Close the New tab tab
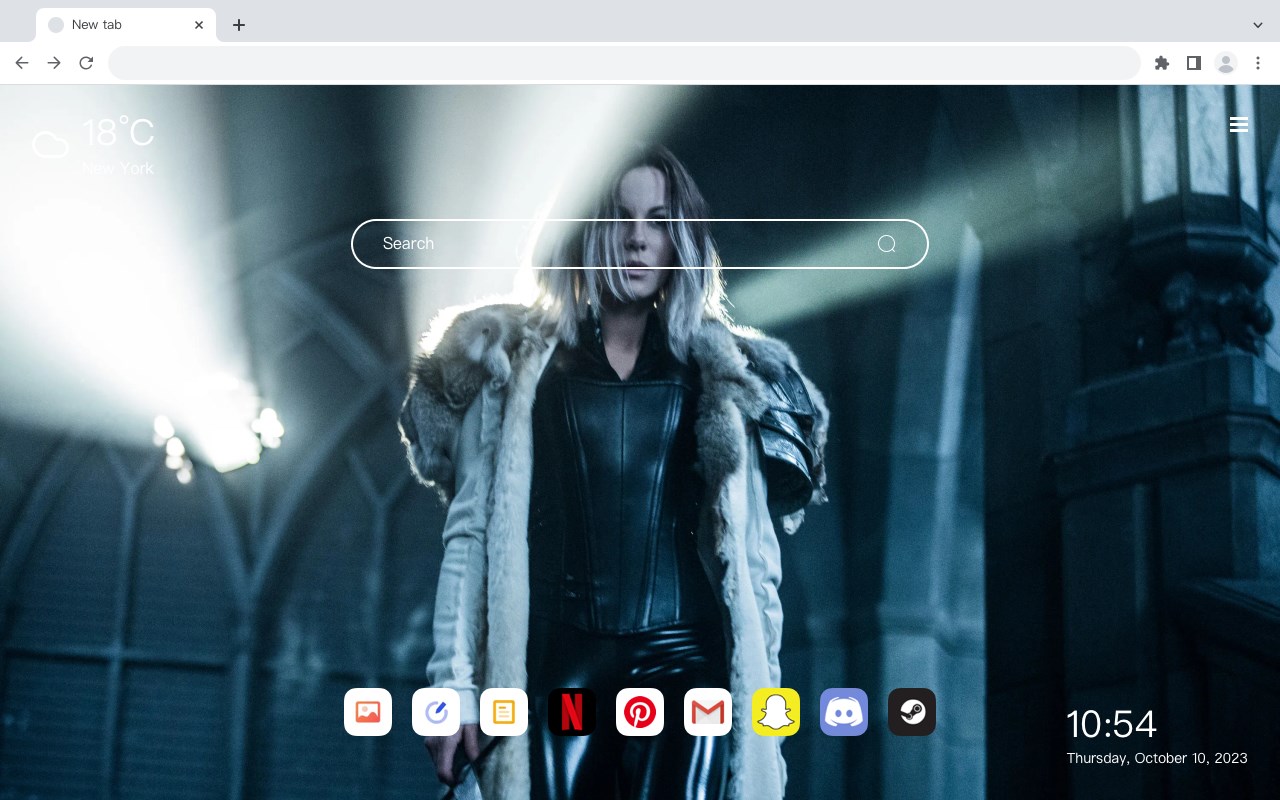The width and height of the screenshot is (1280, 800). [199, 25]
